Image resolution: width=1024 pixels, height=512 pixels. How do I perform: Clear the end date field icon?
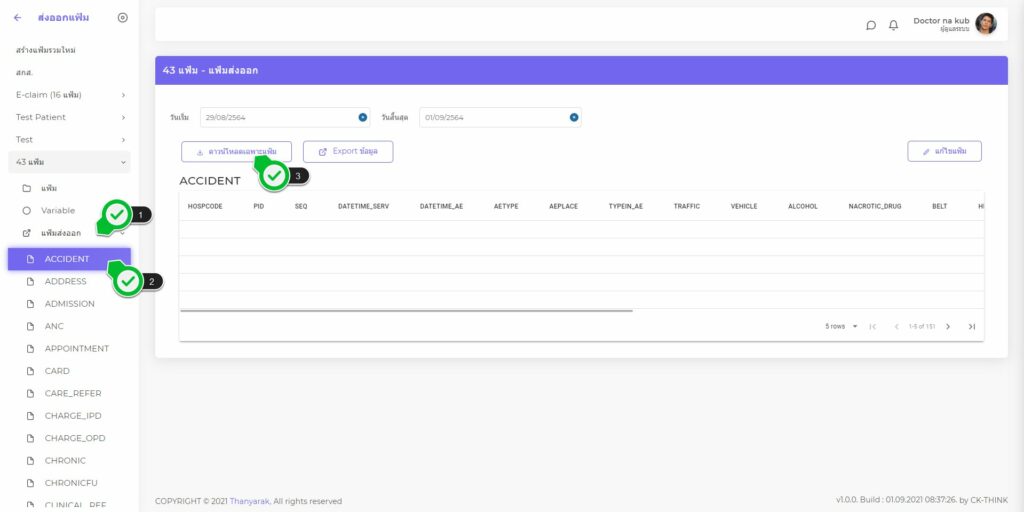(574, 117)
